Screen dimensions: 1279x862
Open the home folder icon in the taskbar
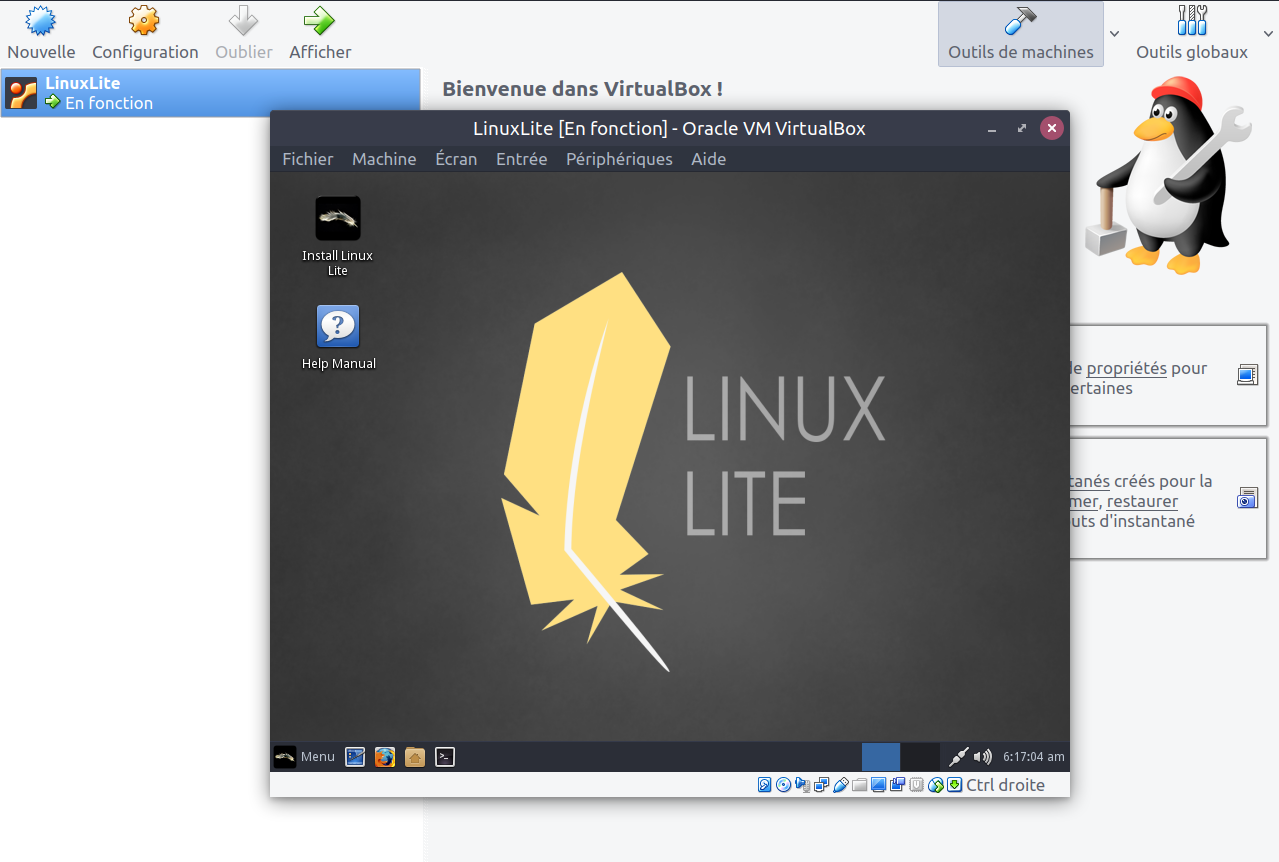[415, 757]
